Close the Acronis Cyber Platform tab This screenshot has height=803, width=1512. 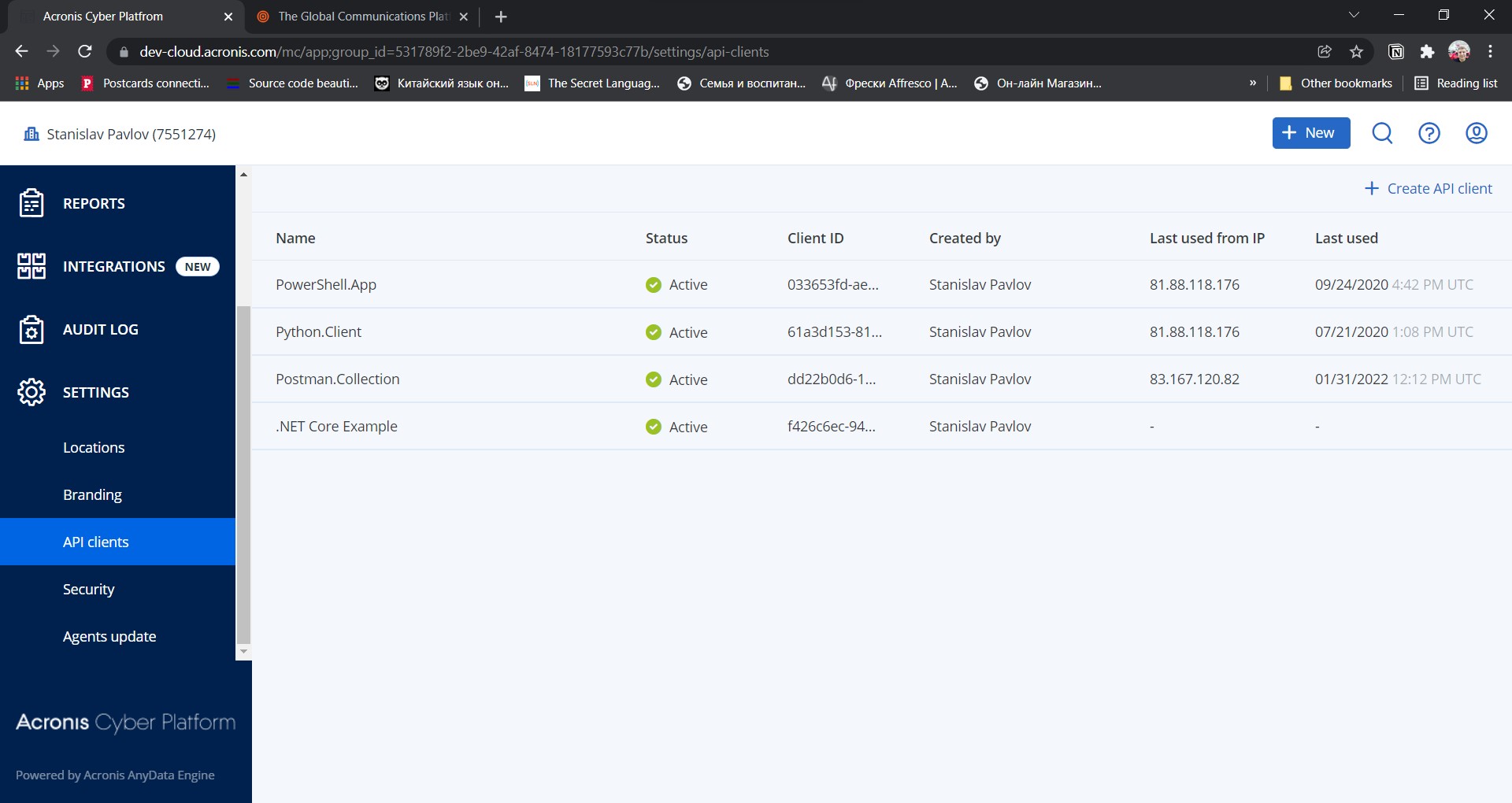pos(228,17)
